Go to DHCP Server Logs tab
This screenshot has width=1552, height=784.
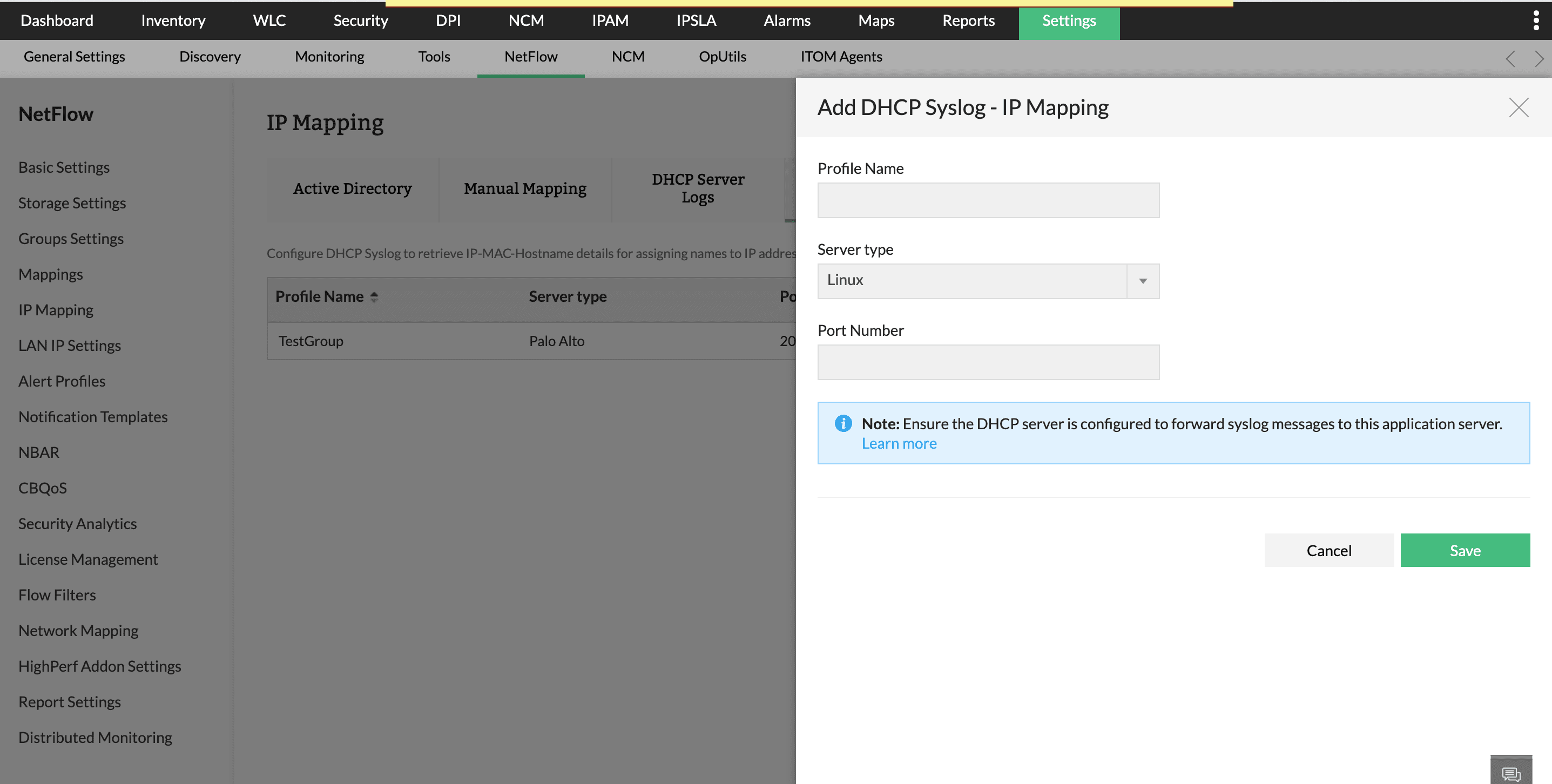tap(697, 188)
